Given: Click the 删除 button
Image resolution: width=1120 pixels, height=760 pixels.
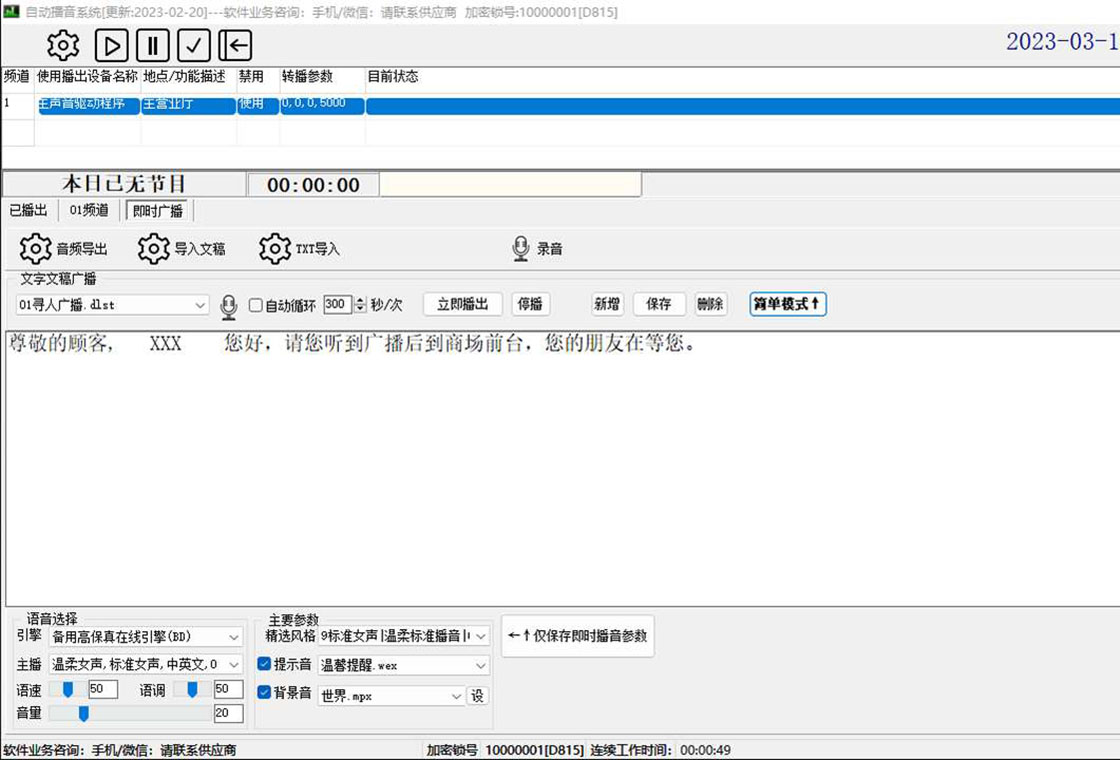Looking at the screenshot, I should [x=710, y=304].
